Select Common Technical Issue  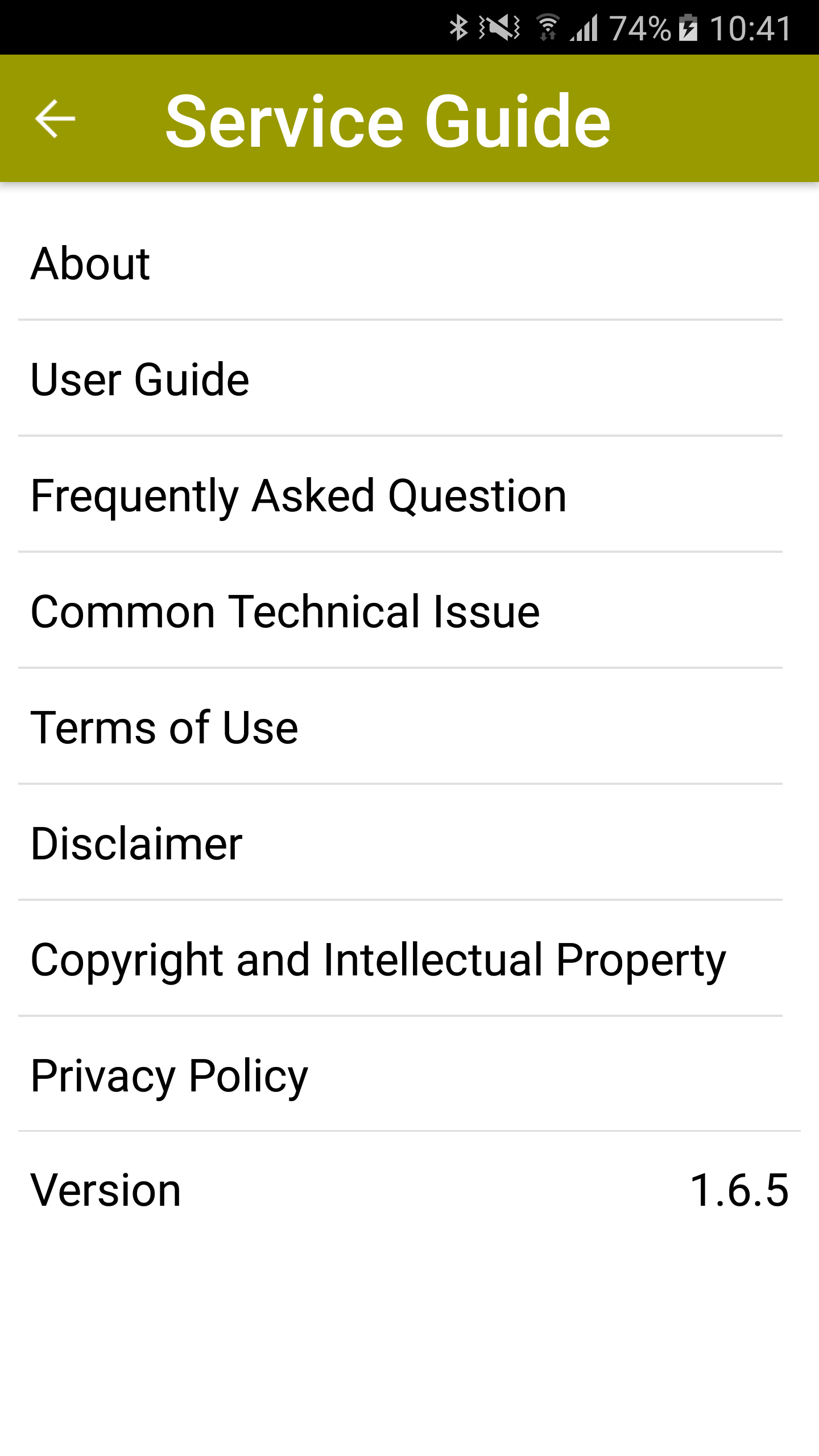pyautogui.click(x=285, y=611)
